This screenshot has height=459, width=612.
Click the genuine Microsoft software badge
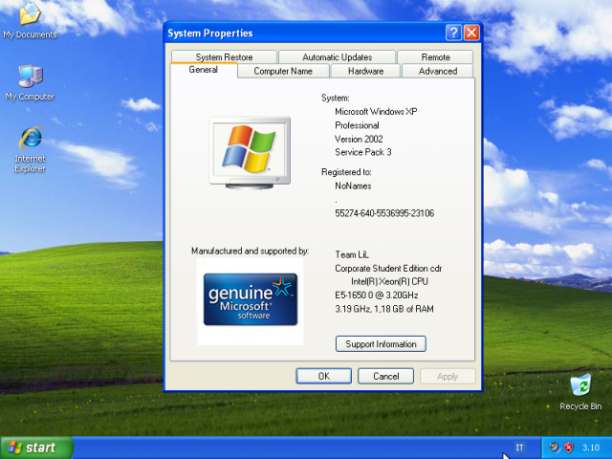coord(250,299)
